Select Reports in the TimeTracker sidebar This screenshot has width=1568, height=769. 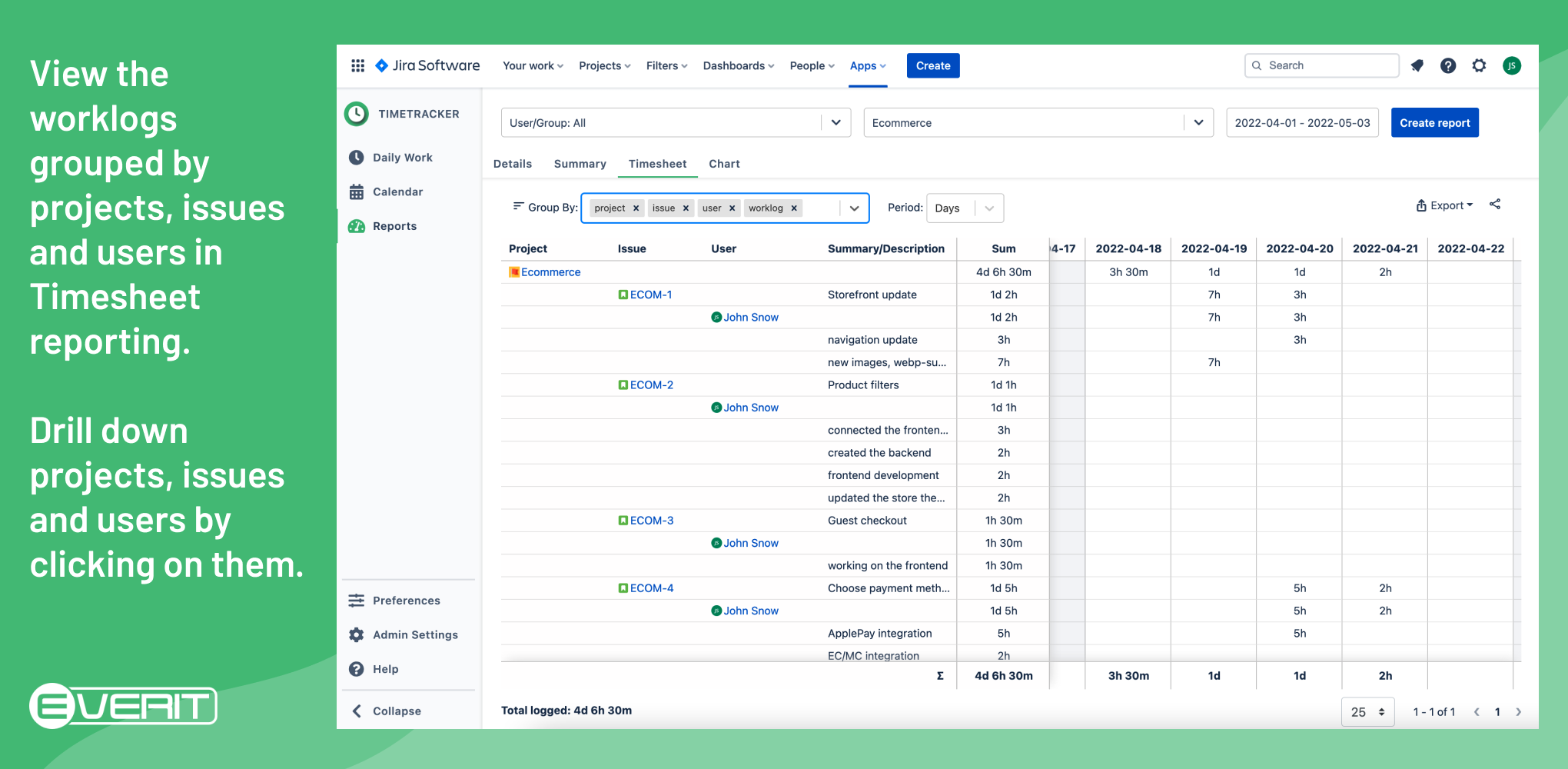coord(394,225)
